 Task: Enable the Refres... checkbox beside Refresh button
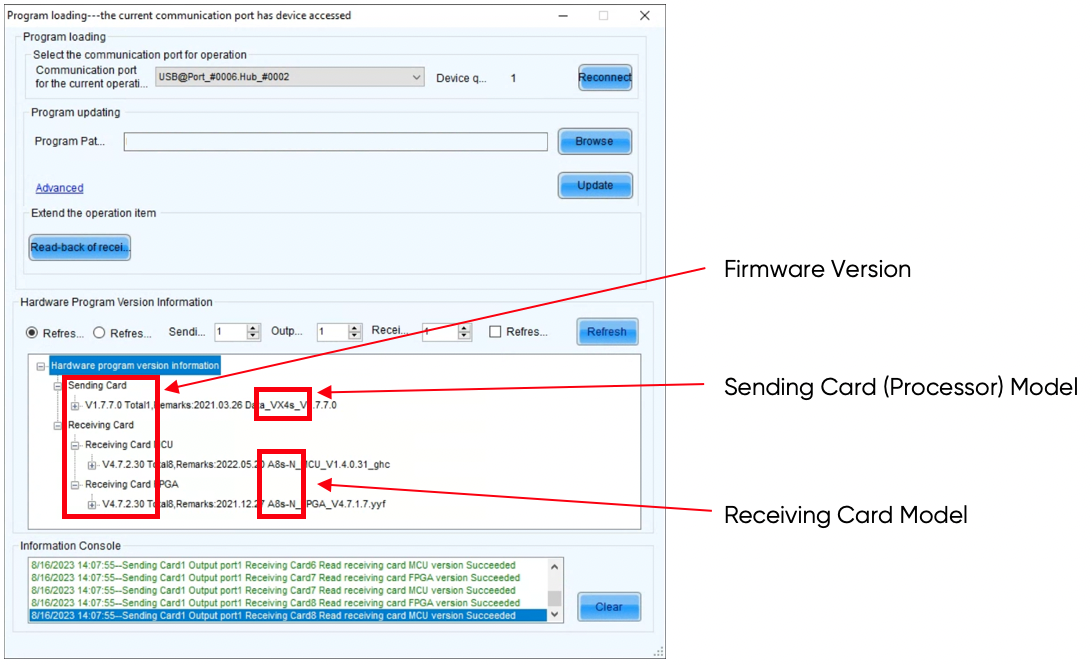(495, 332)
